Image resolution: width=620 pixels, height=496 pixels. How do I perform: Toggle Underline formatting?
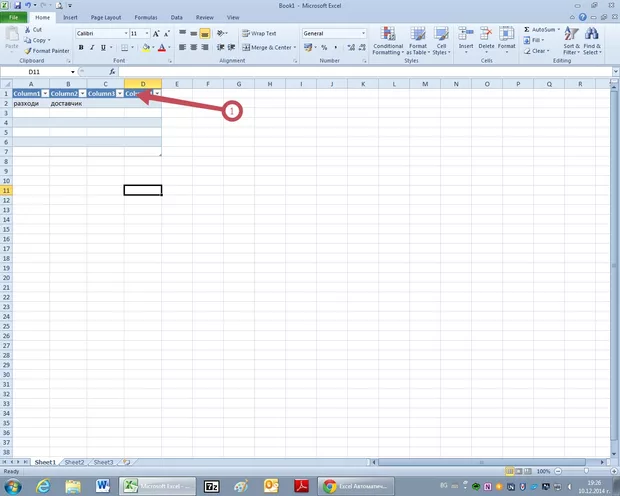click(x=103, y=48)
